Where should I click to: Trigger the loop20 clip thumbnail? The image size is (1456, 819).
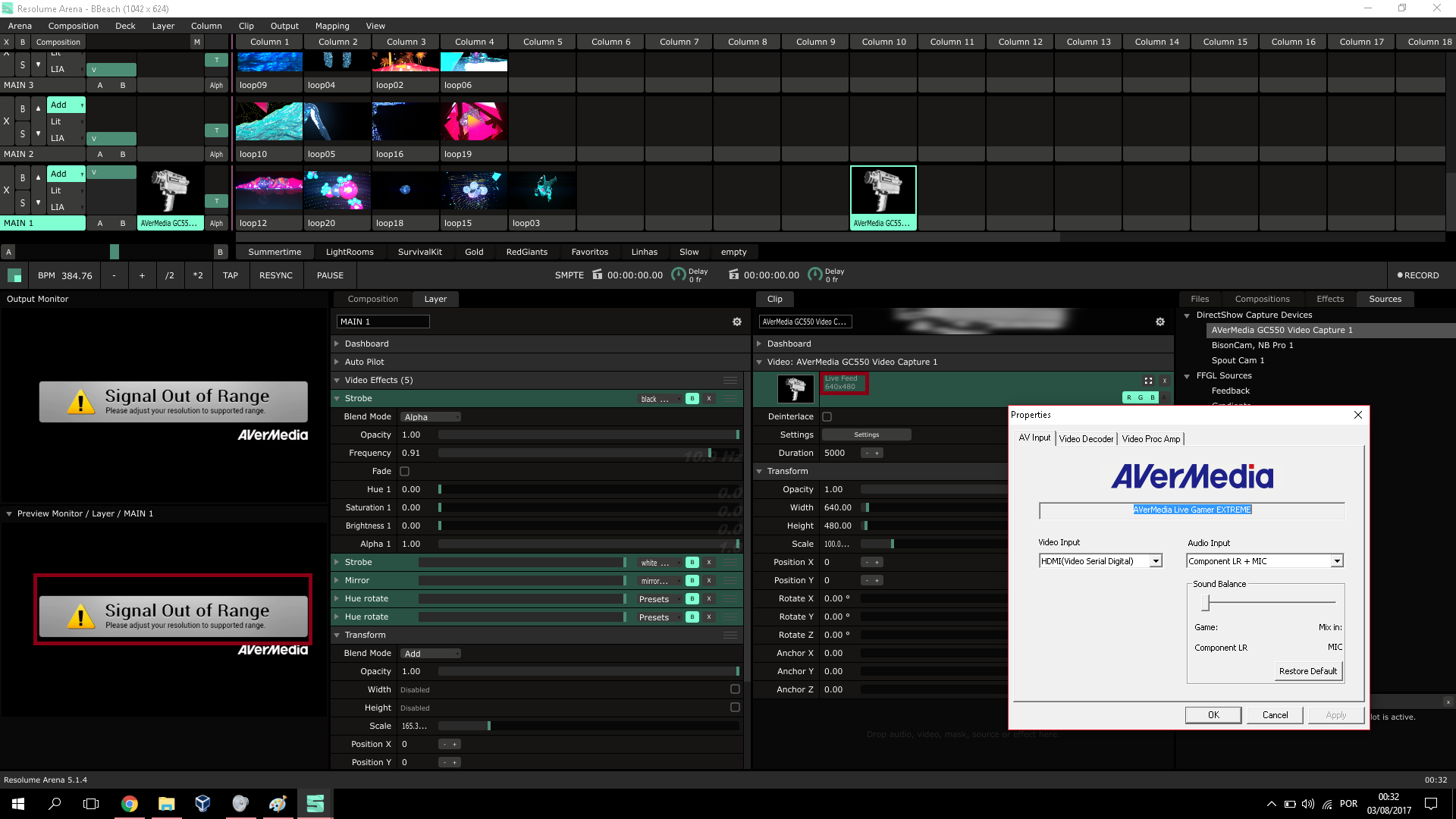coord(337,190)
